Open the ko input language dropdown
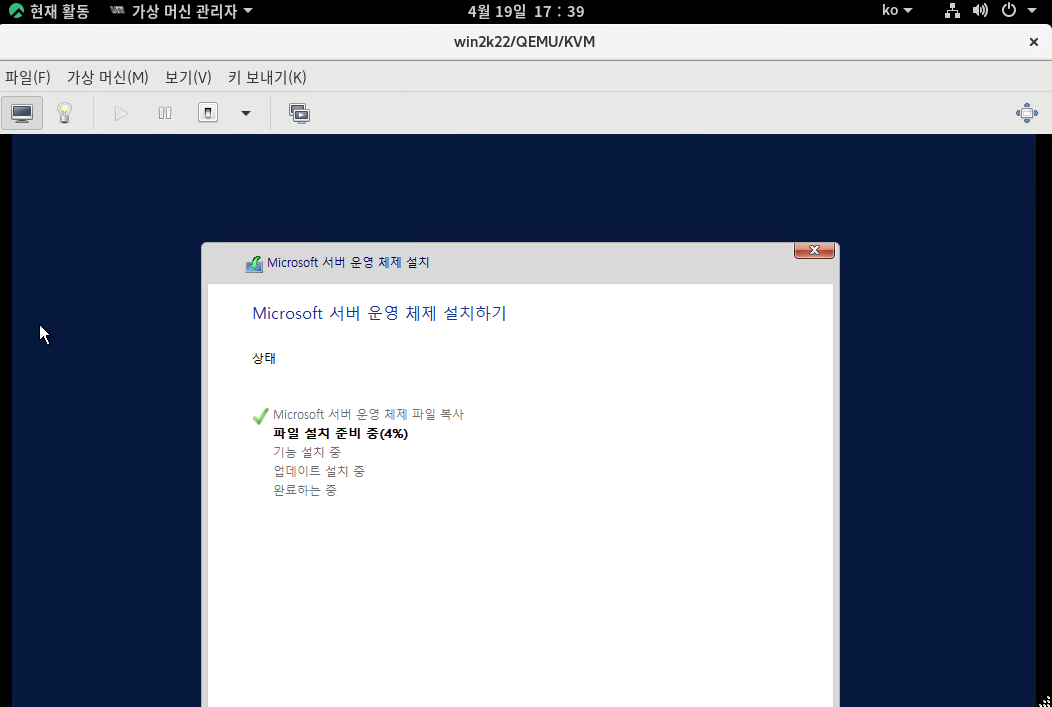Viewport: 1052px width, 707px height. point(897,11)
